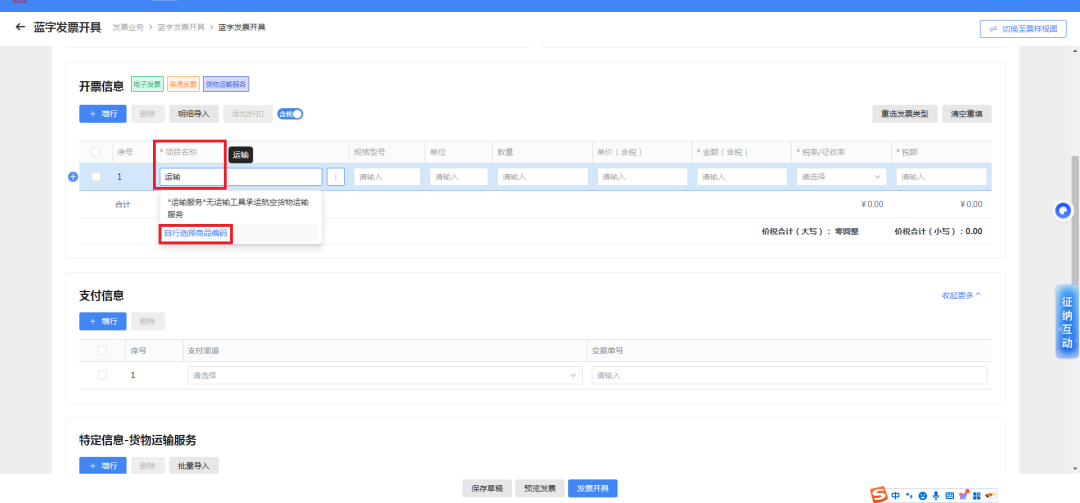Click the Sogou S logo on input toolbar
This screenshot has height=503, width=1080.
click(x=878, y=495)
